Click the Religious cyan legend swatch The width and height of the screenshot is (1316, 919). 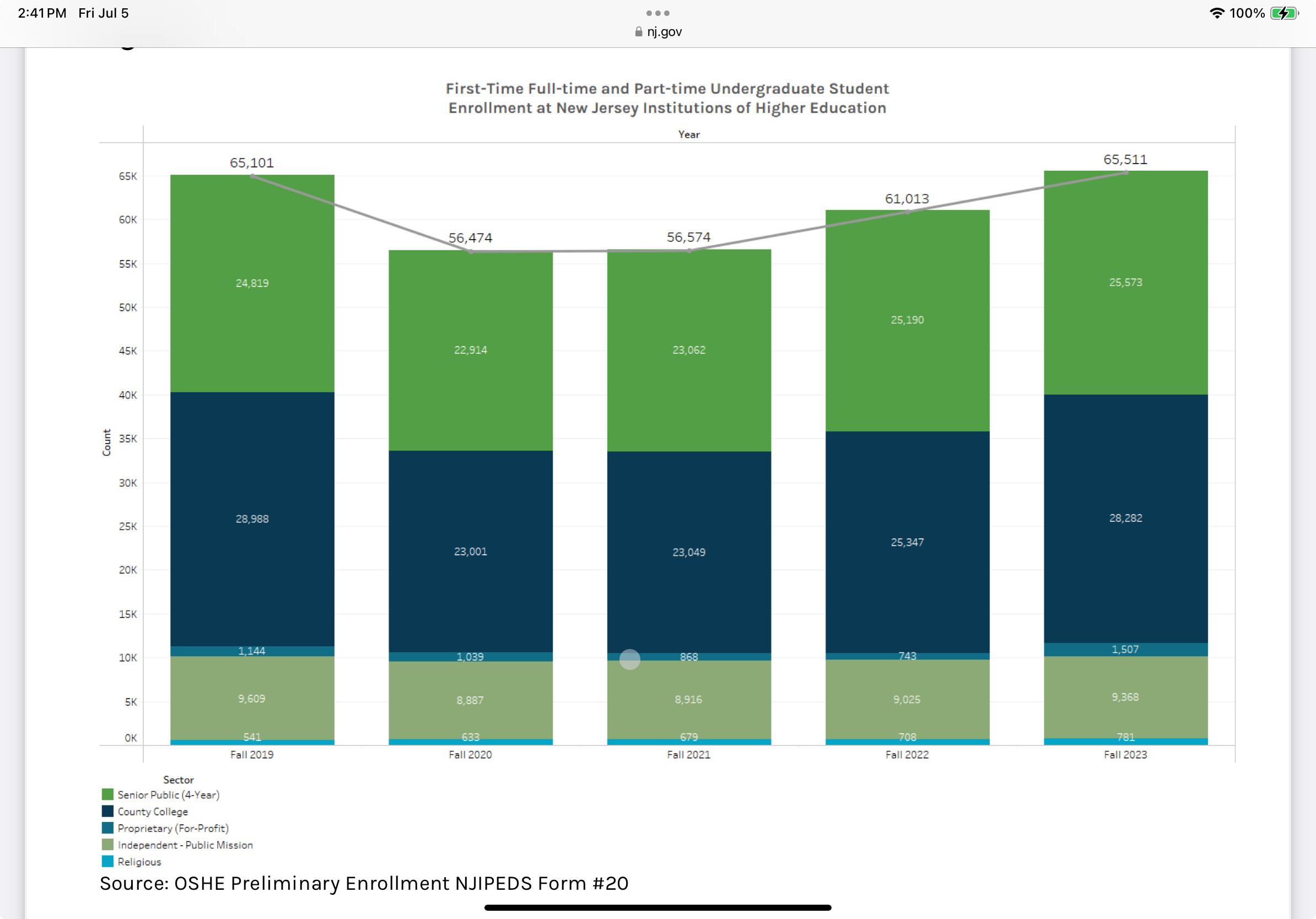coord(107,861)
